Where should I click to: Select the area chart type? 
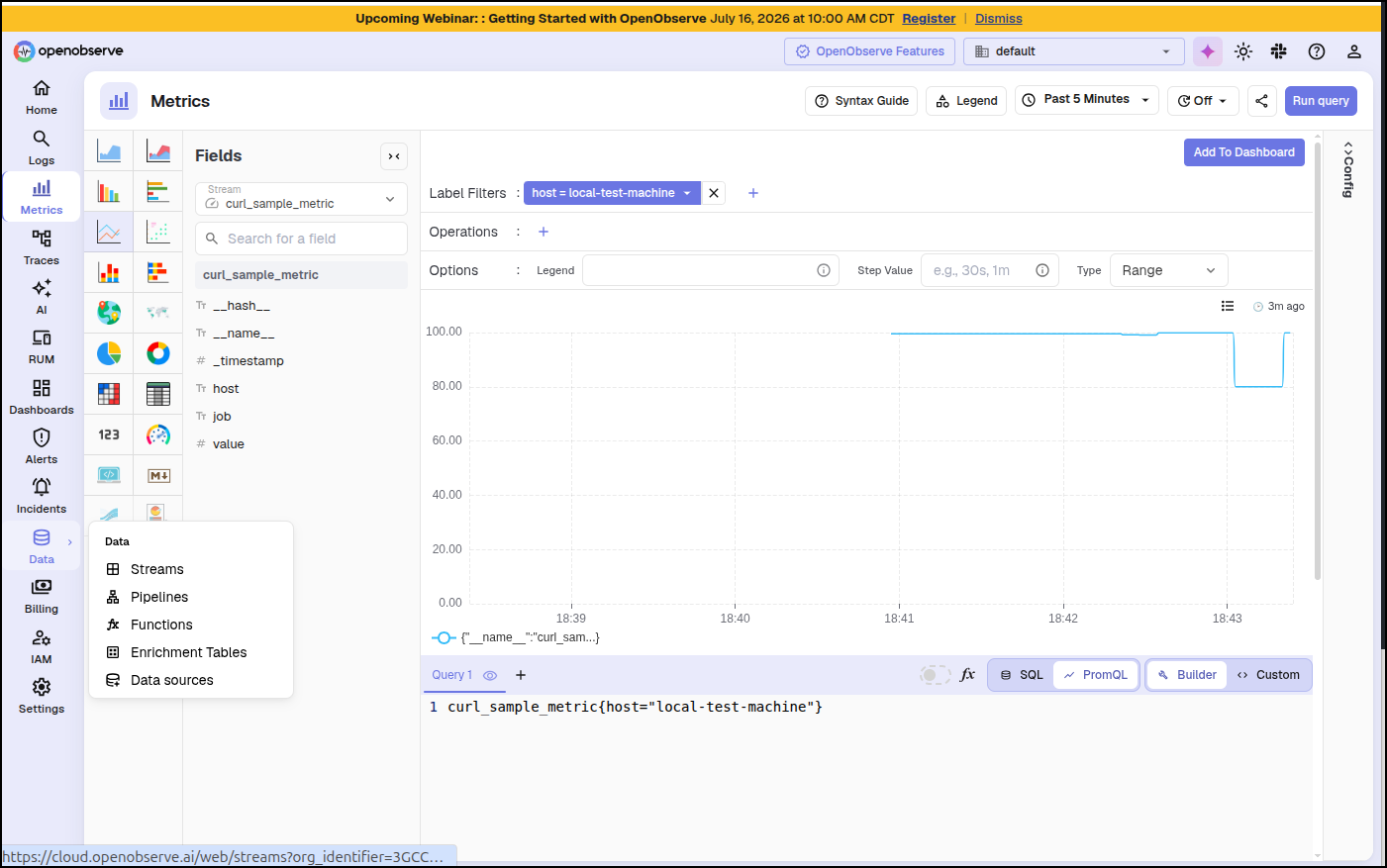click(x=109, y=151)
